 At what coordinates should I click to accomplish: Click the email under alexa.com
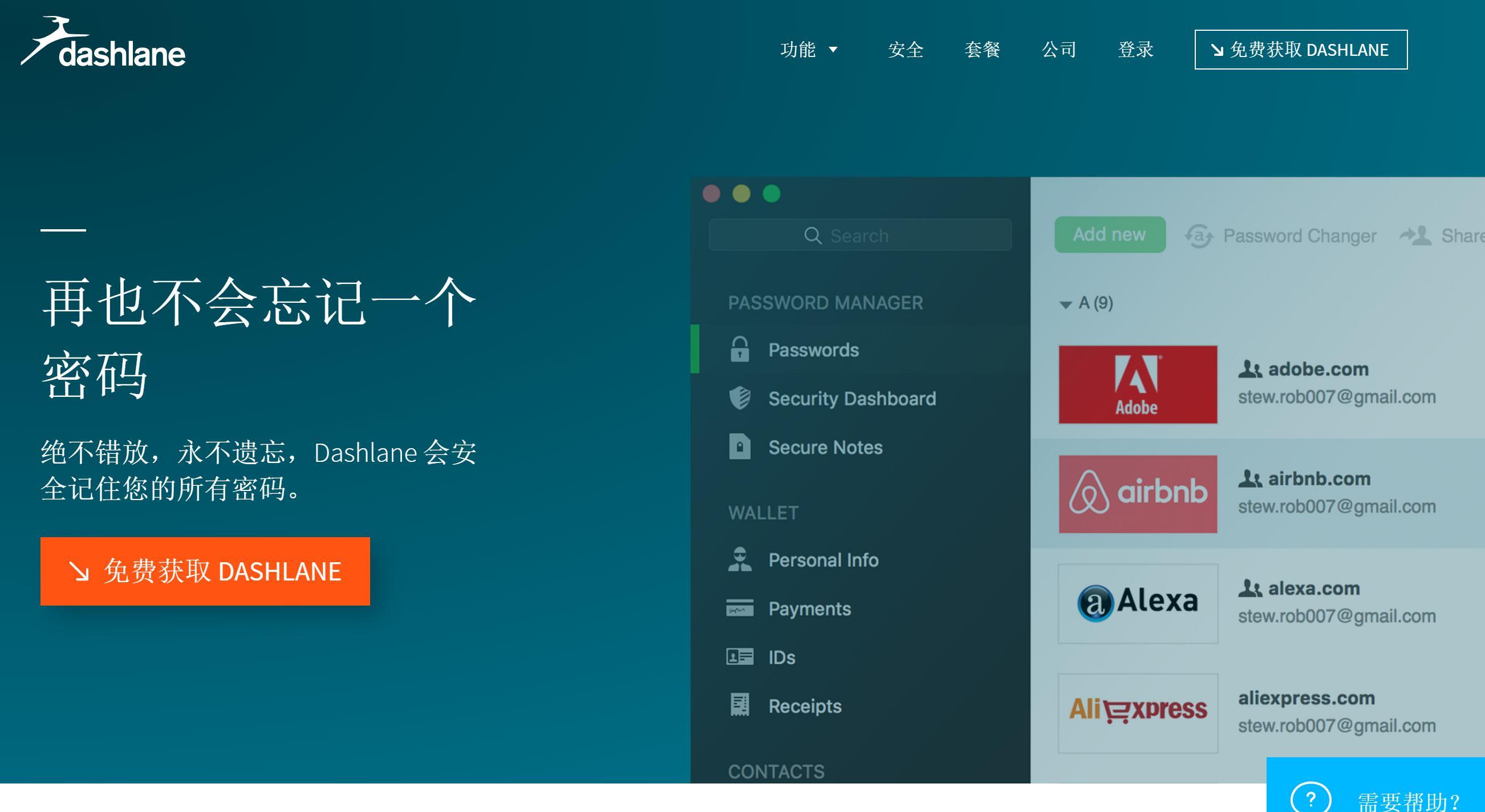pyautogui.click(x=1337, y=615)
